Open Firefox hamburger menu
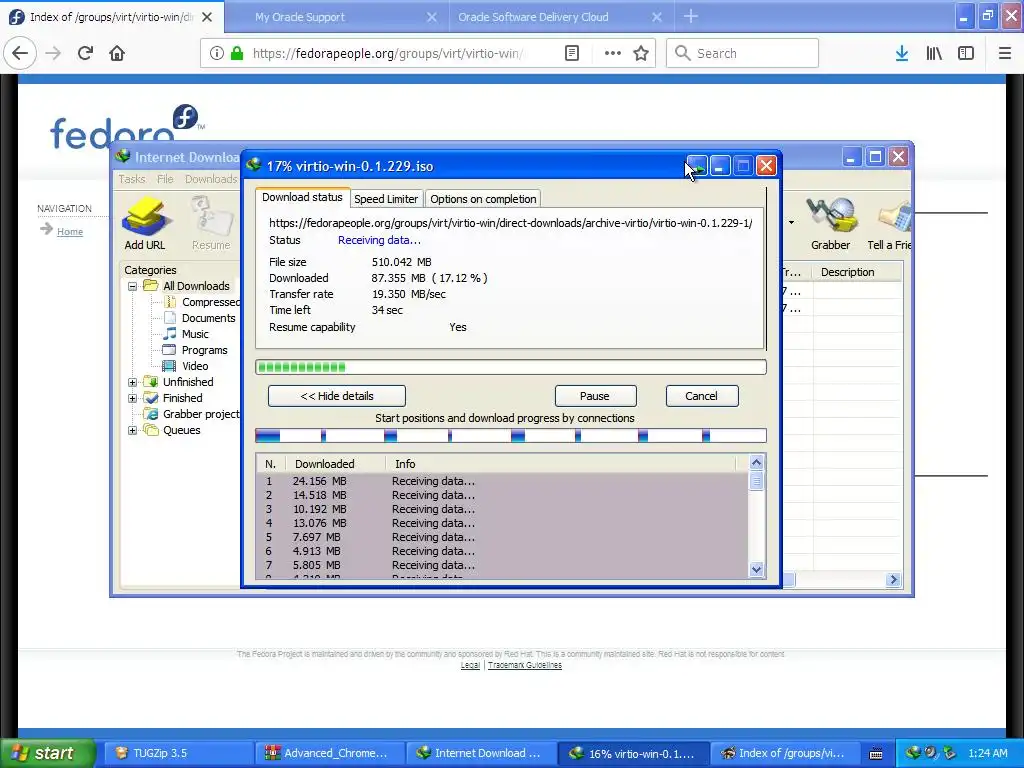1024x768 pixels. click(x=1004, y=53)
